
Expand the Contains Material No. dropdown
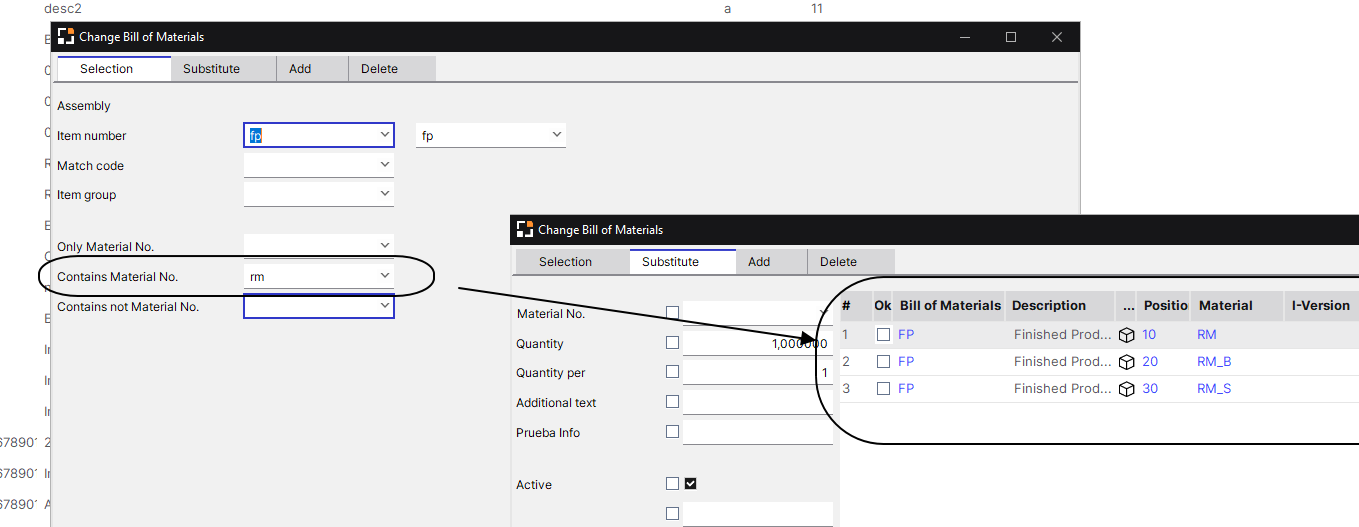(x=385, y=276)
